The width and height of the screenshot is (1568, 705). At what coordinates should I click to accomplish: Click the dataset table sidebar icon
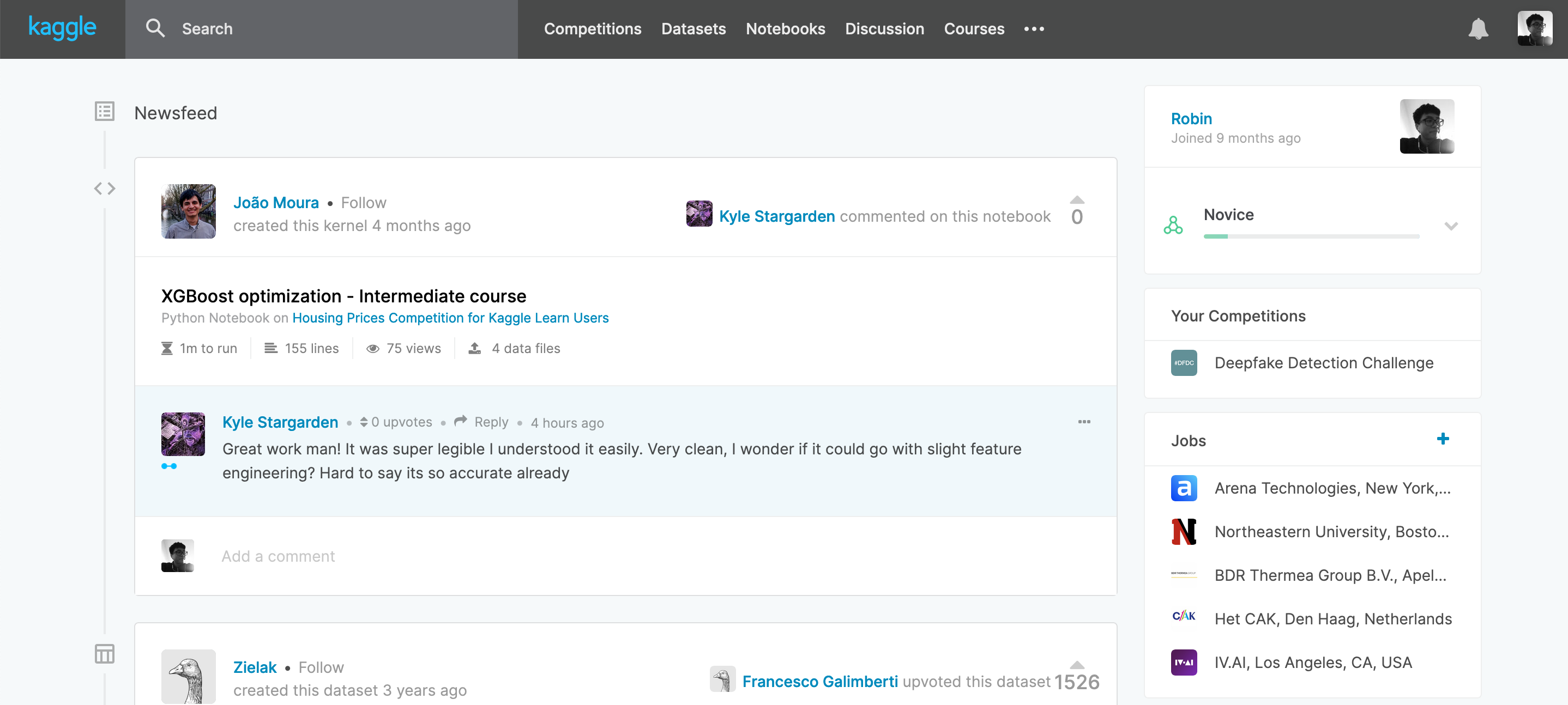pyautogui.click(x=105, y=654)
